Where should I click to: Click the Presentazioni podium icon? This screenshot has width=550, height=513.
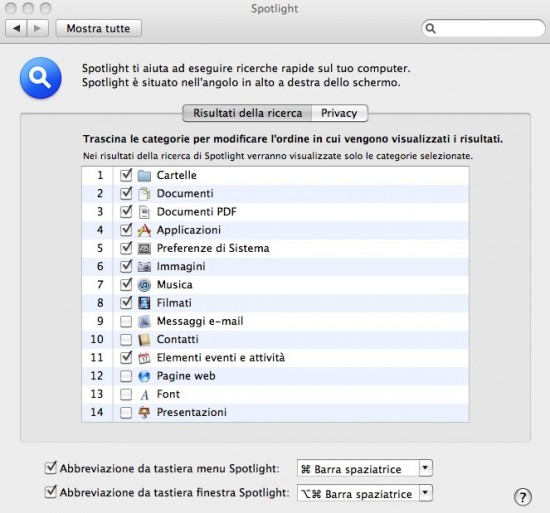coord(144,413)
